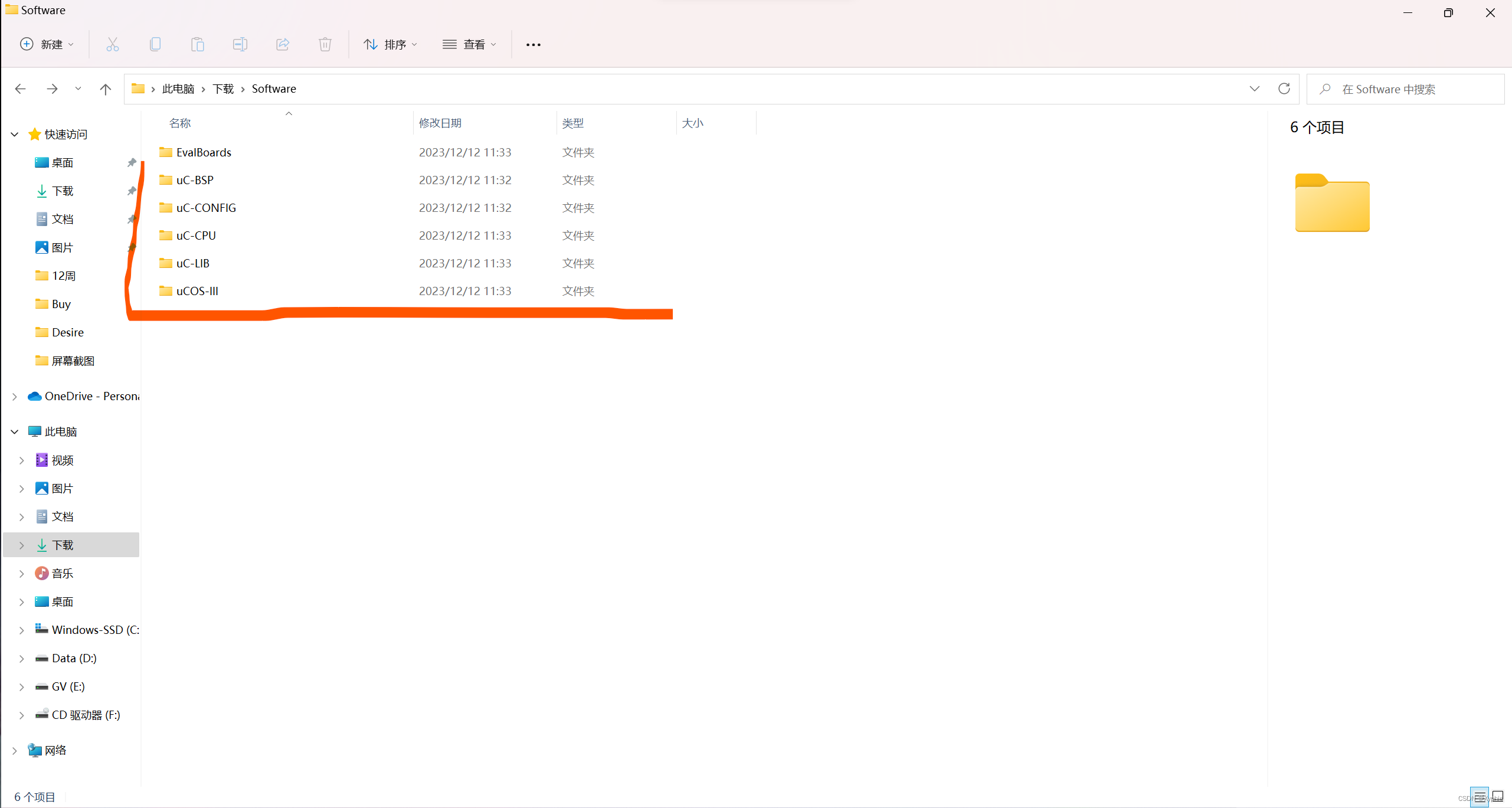Click the copy icon in toolbar
This screenshot has height=808, width=1512.
pos(154,44)
